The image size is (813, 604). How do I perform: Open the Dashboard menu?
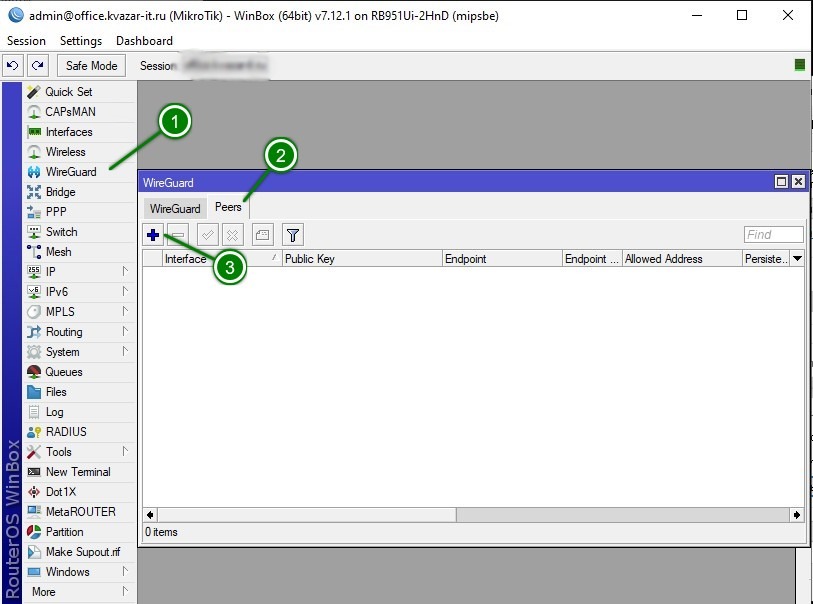click(144, 41)
